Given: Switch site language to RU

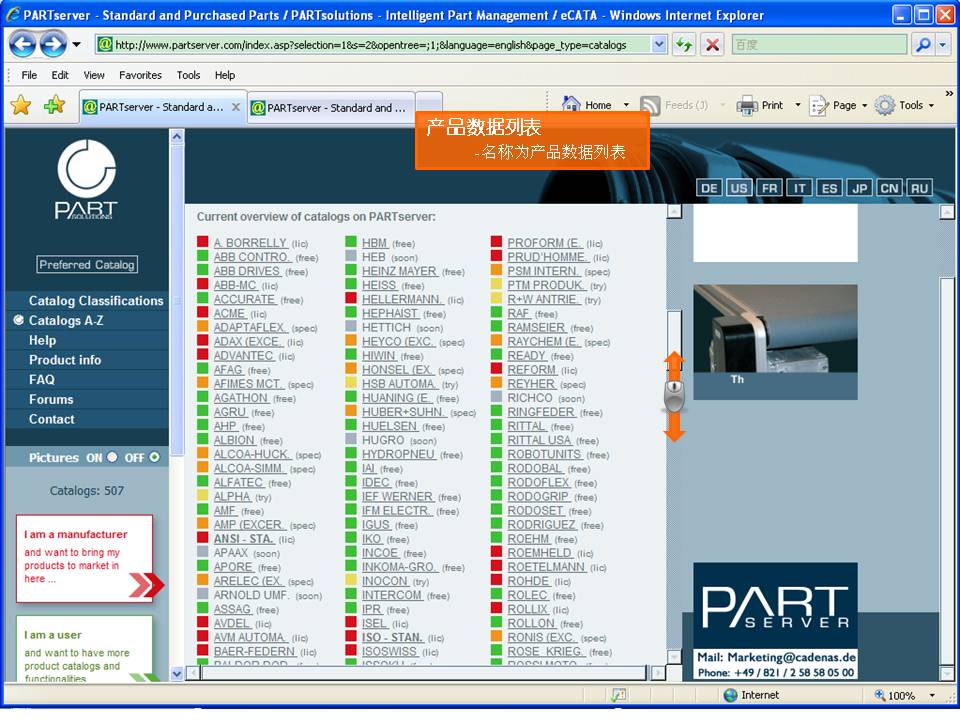Looking at the screenshot, I should tap(920, 188).
